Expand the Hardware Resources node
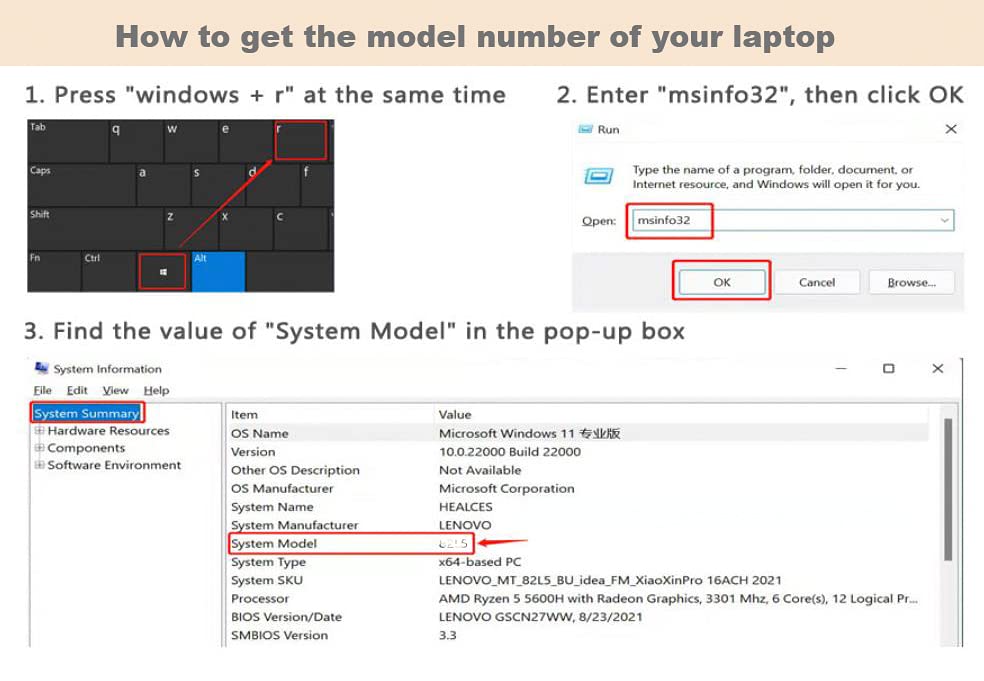 (39, 431)
